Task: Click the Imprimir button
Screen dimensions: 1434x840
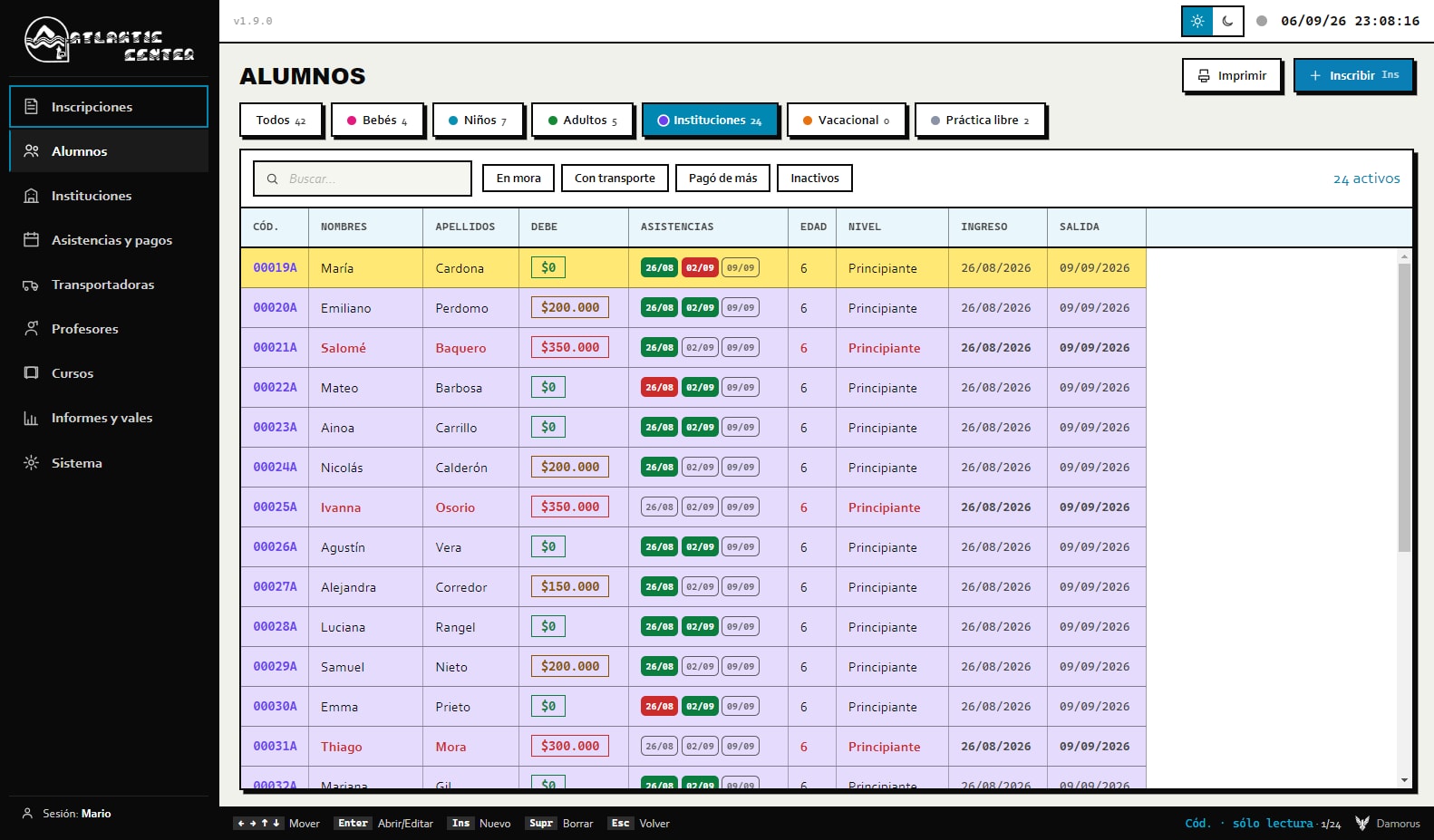Action: (1232, 76)
